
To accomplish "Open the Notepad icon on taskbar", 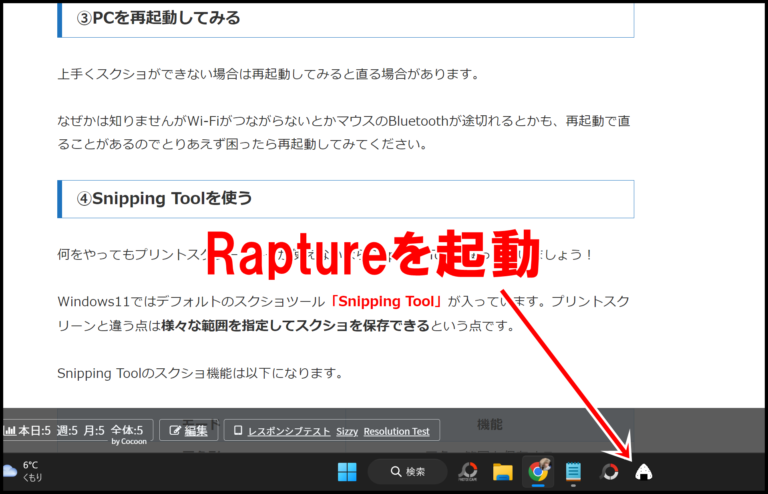I will point(573,471).
